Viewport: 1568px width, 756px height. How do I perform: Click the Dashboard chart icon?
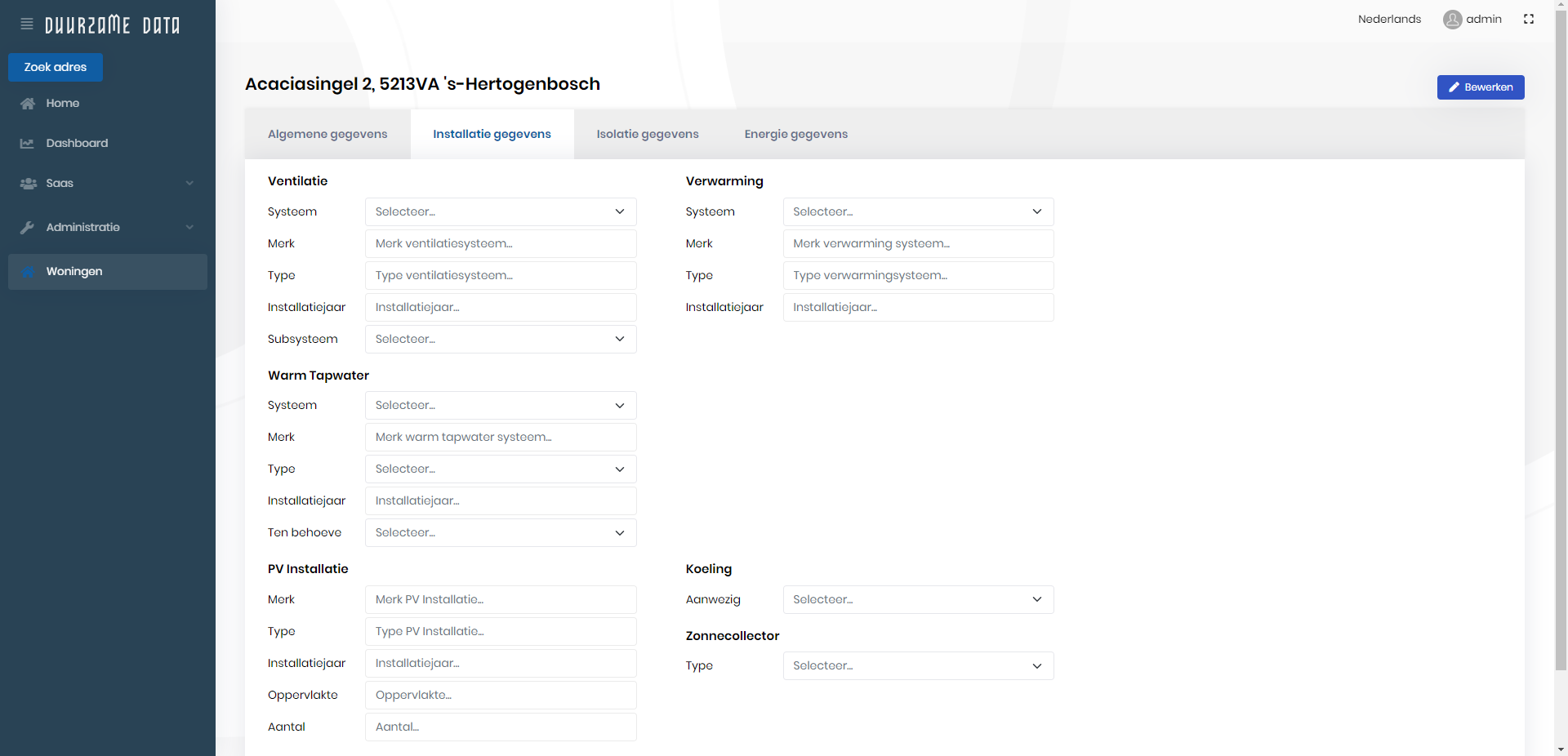click(x=28, y=144)
